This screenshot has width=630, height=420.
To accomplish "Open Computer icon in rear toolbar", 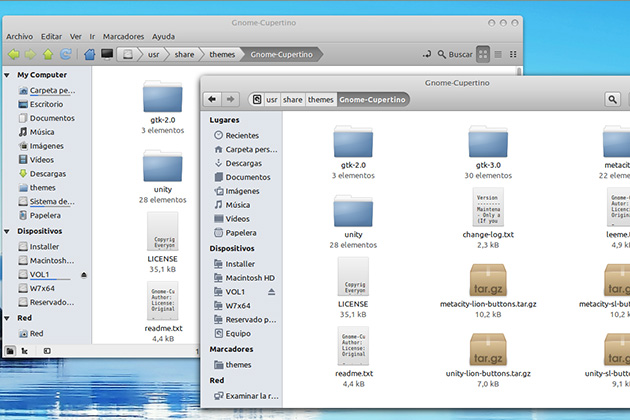I will [107, 54].
